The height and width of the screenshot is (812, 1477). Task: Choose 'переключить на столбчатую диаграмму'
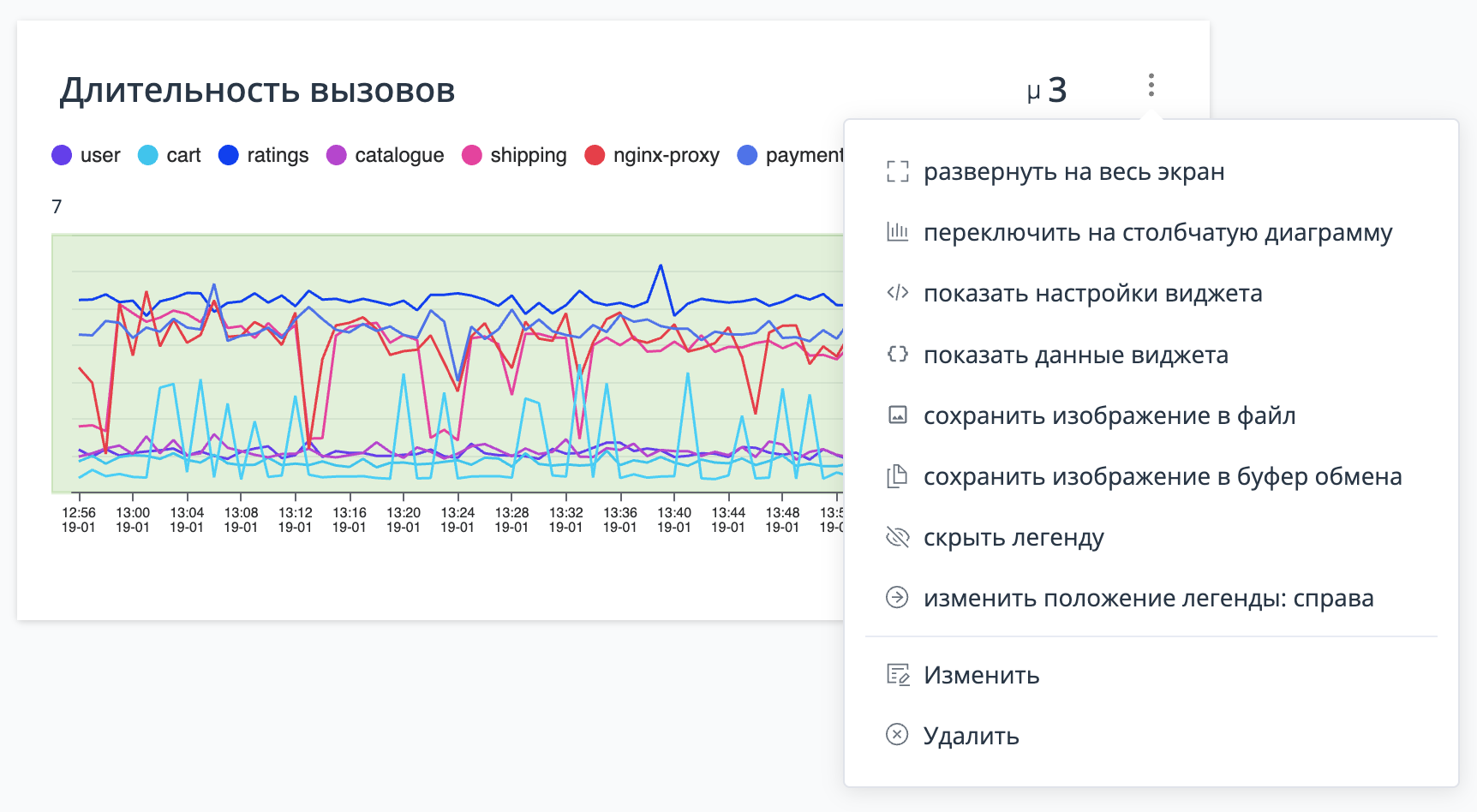1157,232
